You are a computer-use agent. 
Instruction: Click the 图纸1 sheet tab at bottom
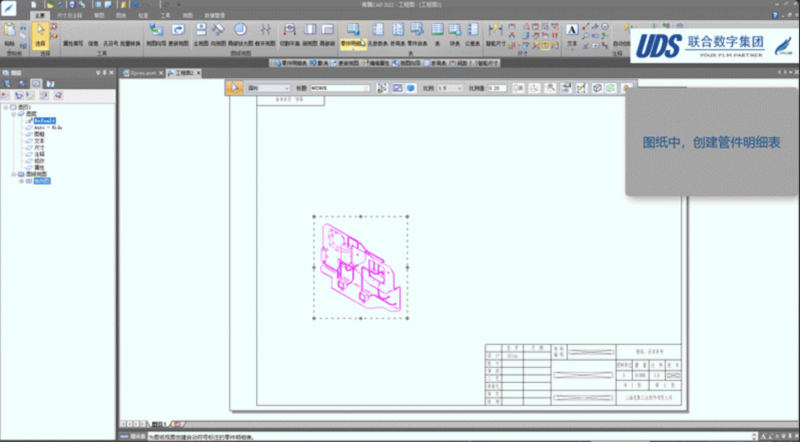pos(158,424)
